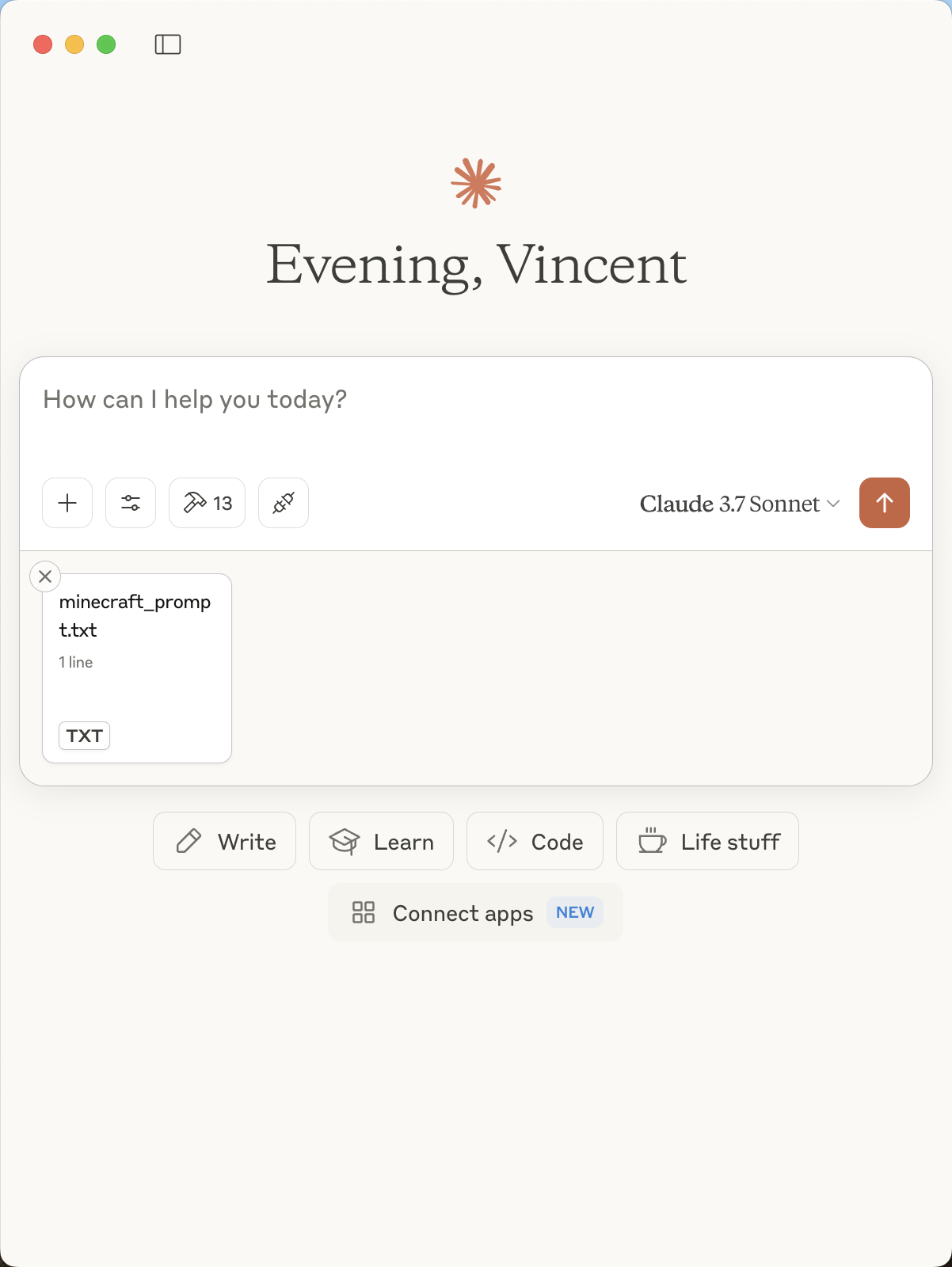The width and height of the screenshot is (952, 1267).
Task: Open the minecraft_prompt.txt file thumbnail
Action: [137, 668]
